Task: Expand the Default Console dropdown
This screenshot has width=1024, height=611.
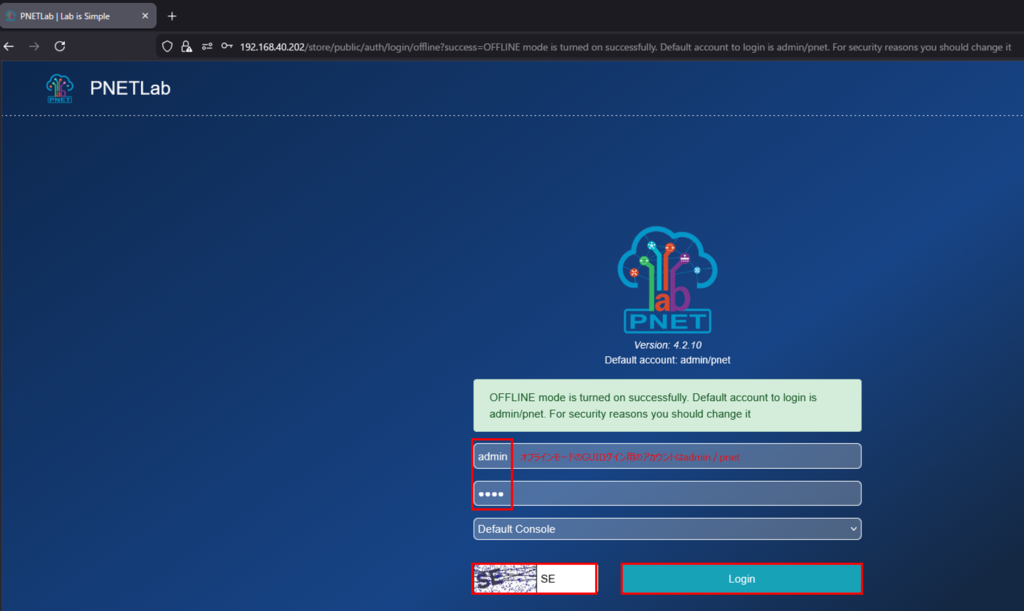Action: click(x=667, y=528)
